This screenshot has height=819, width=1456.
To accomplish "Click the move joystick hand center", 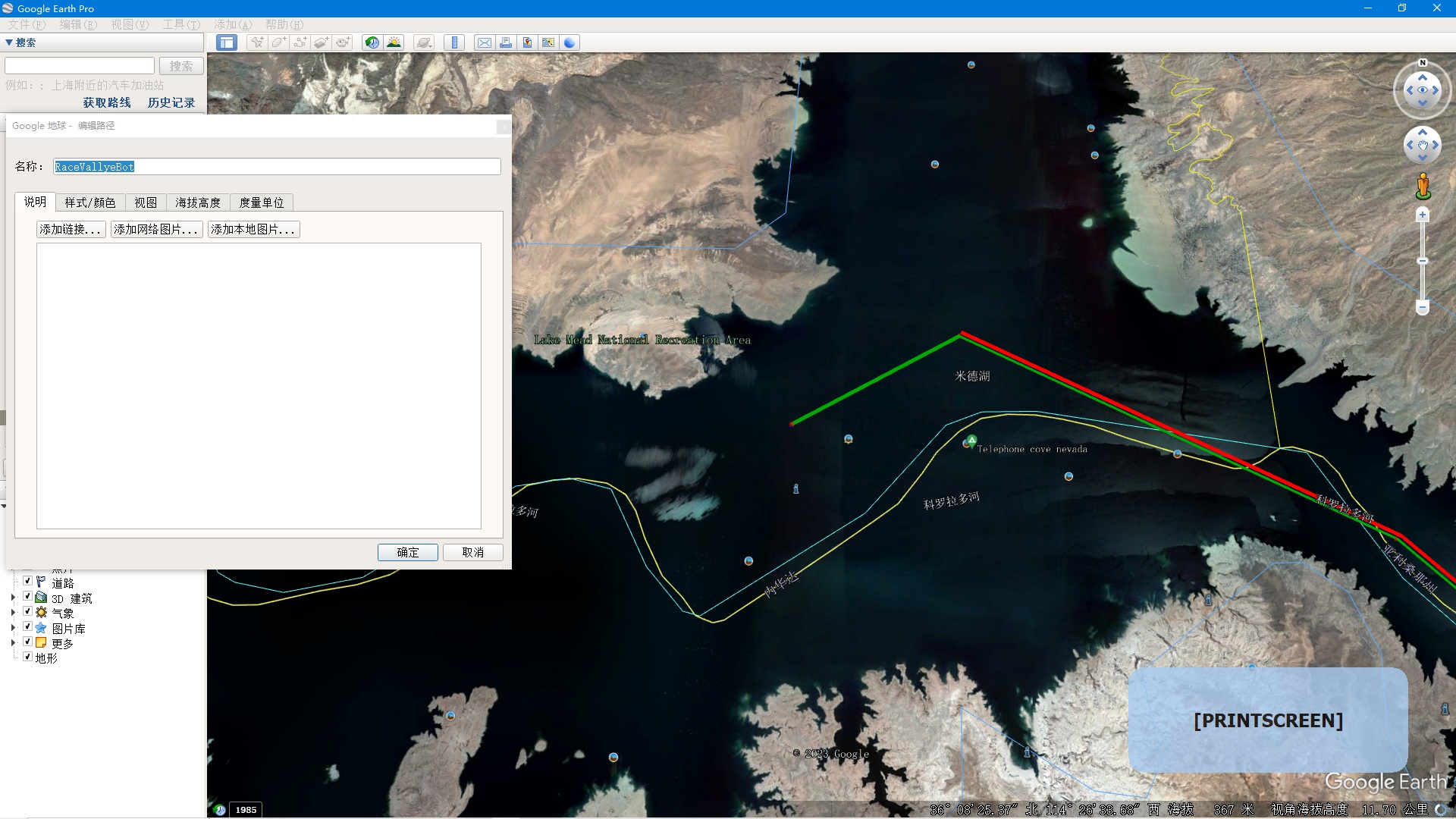I will (1423, 145).
